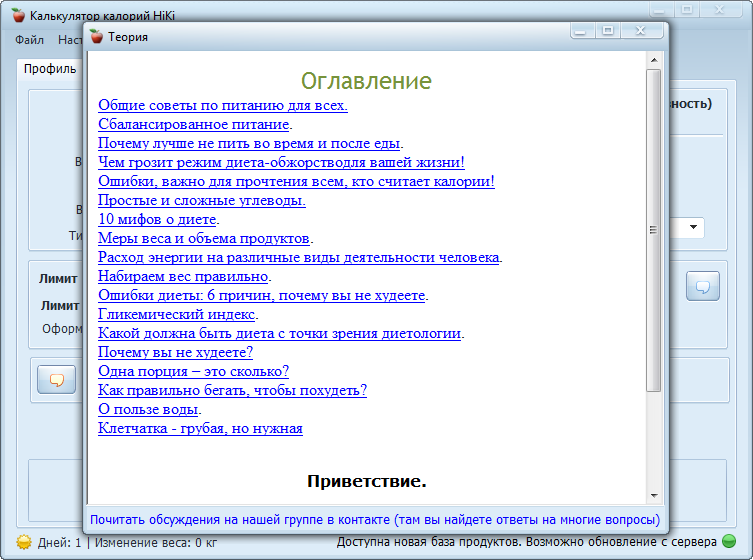
Task: Open link "Расход энергии на различные виды деятельности"
Action: tap(298, 257)
